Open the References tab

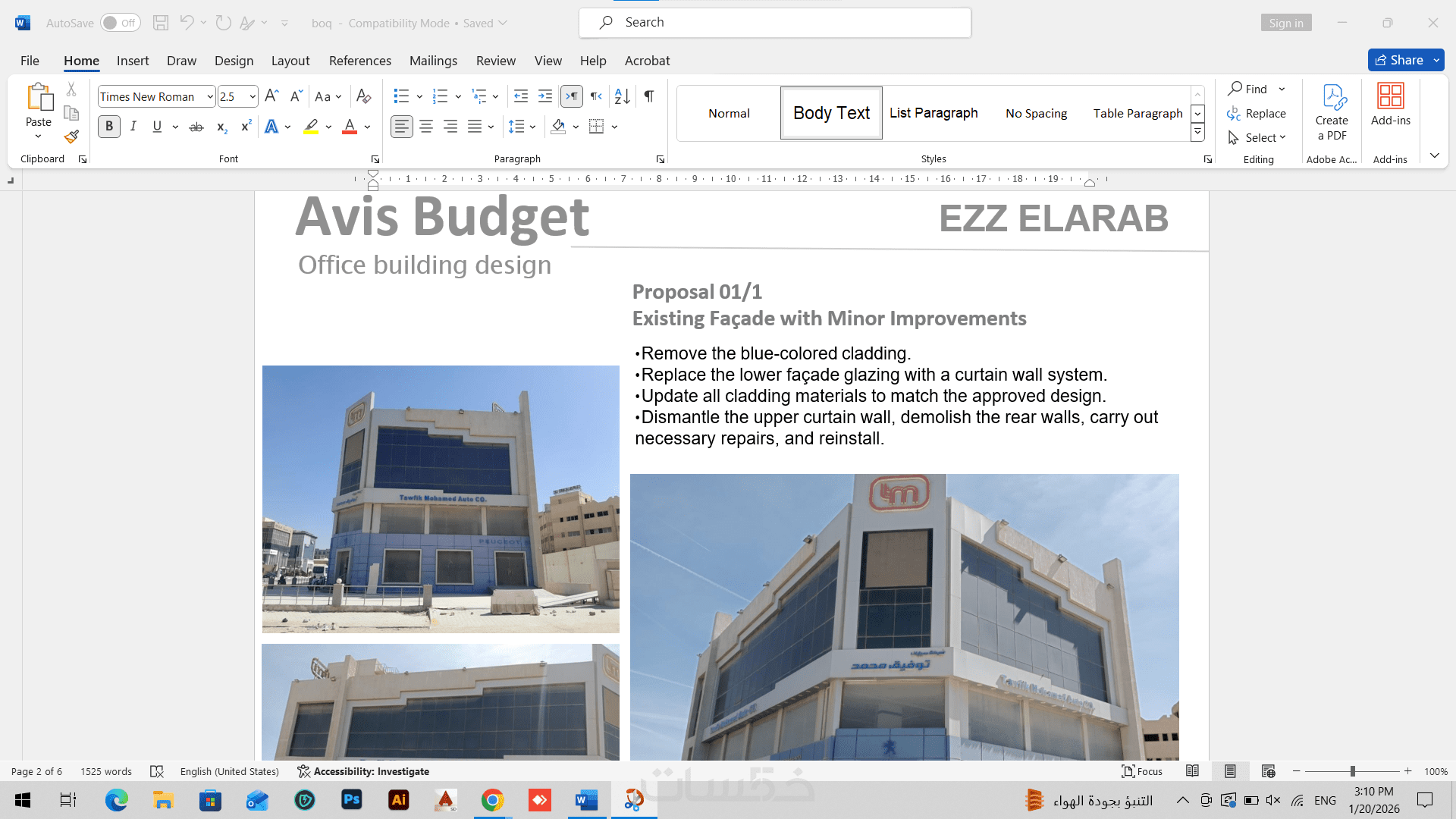(x=359, y=61)
